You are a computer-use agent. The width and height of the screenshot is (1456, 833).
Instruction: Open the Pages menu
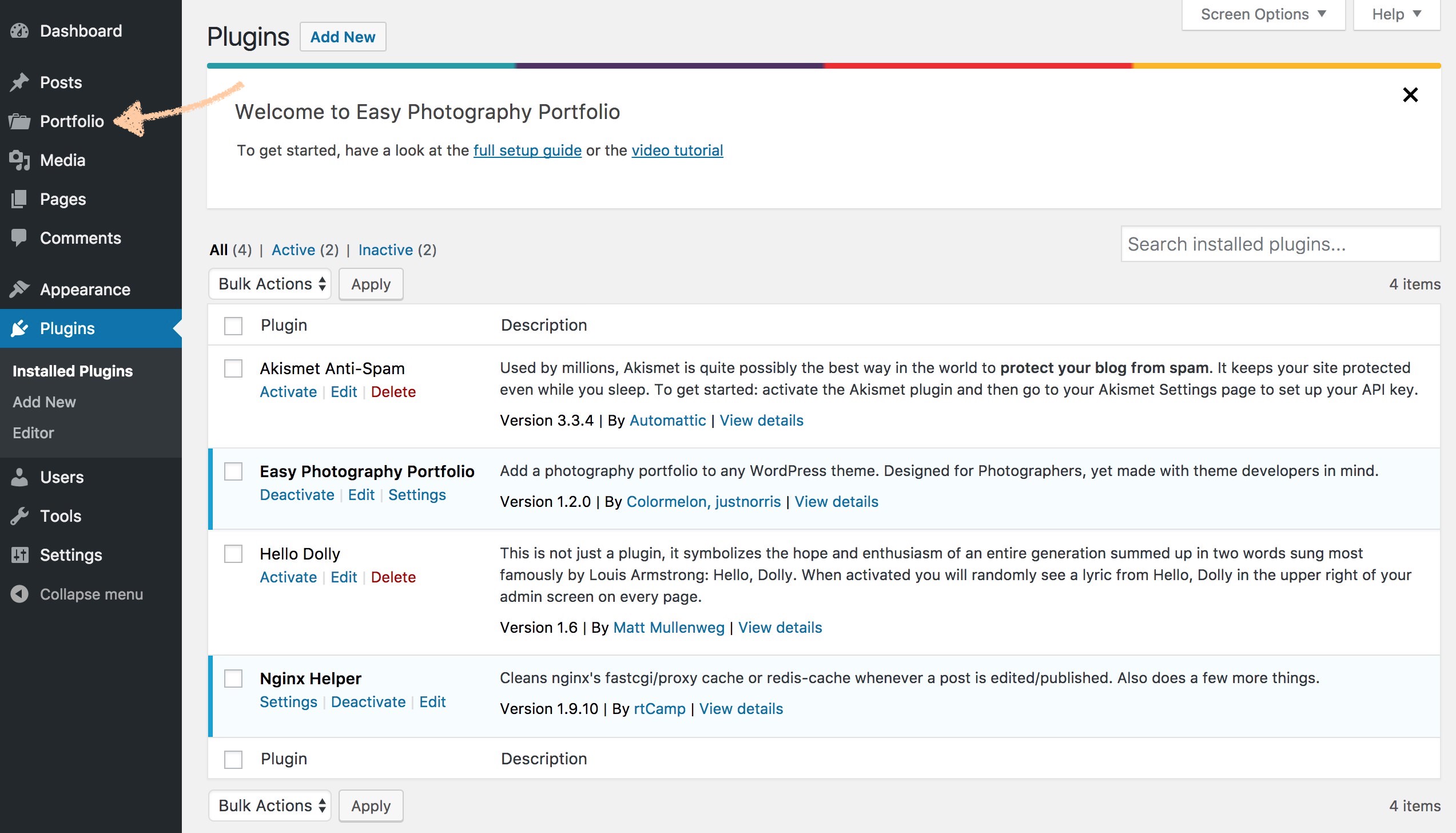click(x=91, y=199)
